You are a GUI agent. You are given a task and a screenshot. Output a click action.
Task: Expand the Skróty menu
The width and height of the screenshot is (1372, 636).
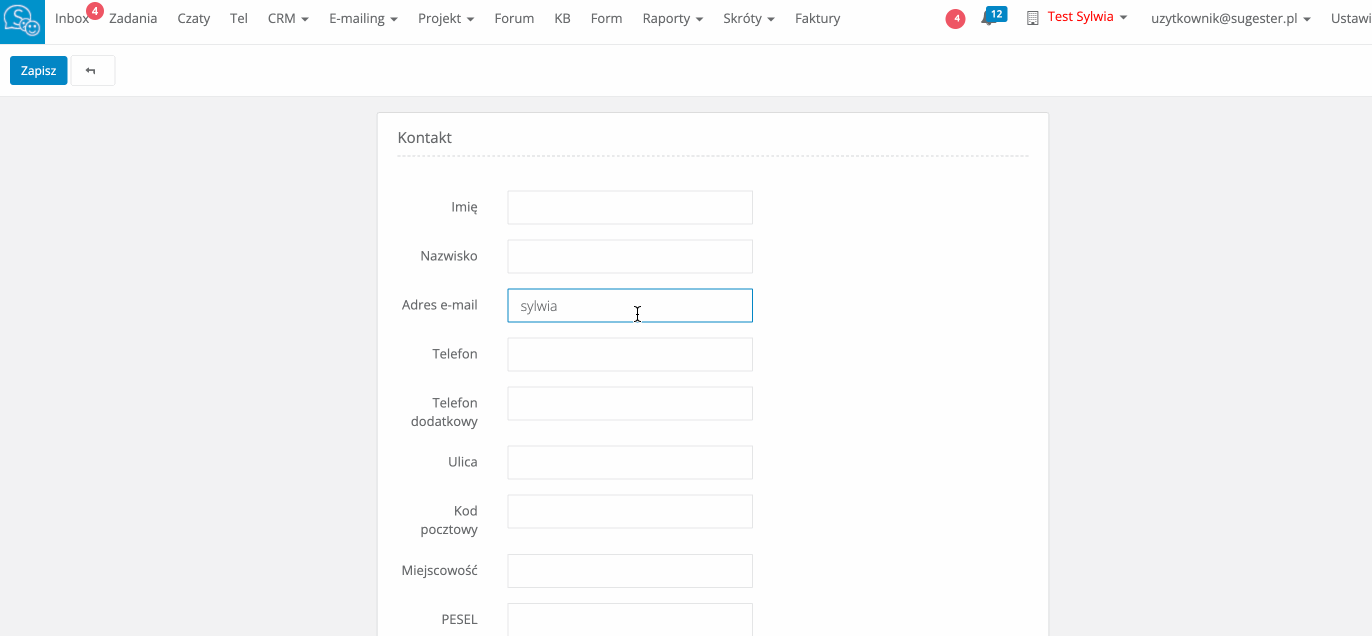point(748,19)
